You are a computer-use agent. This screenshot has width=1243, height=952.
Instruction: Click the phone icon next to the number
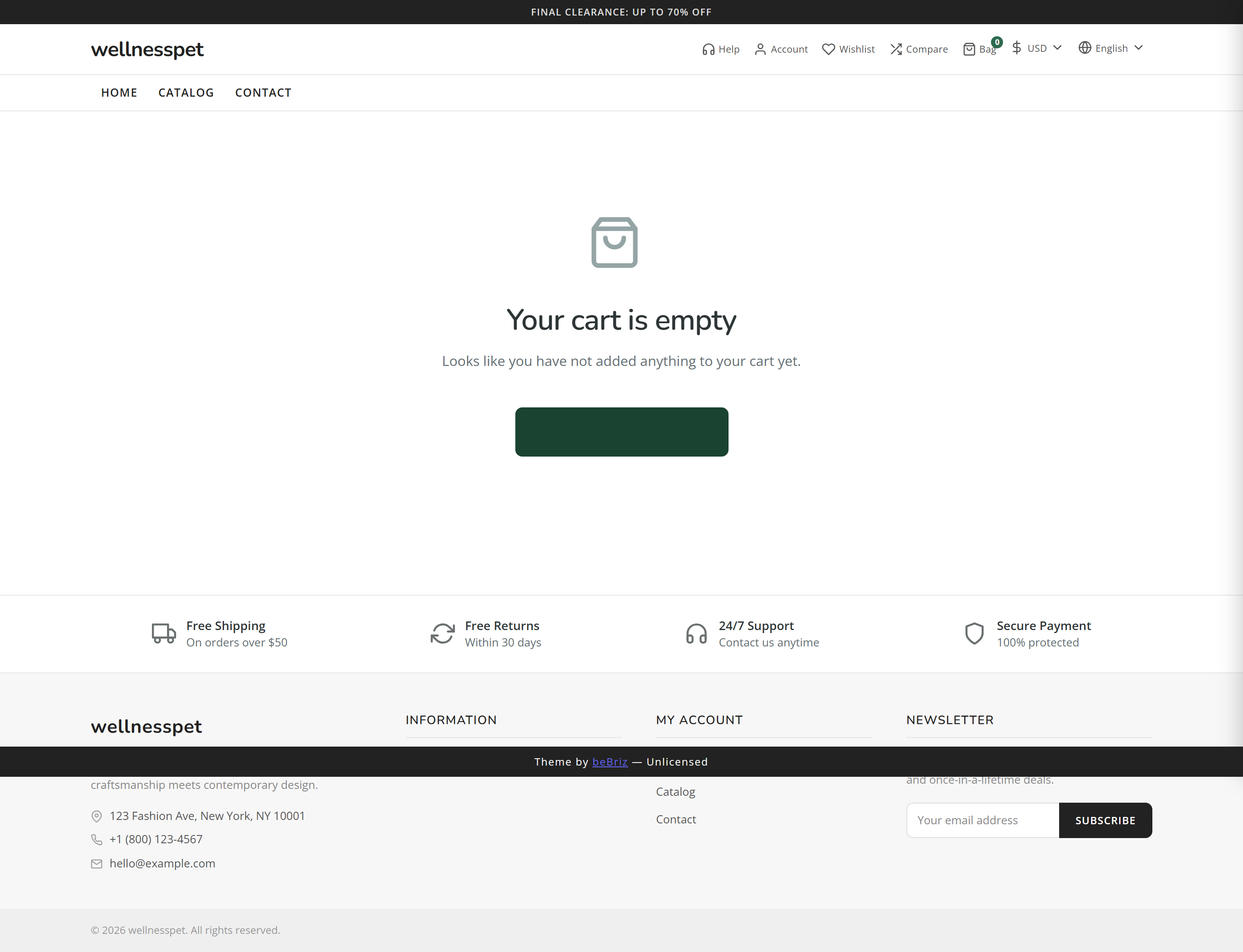pyautogui.click(x=96, y=839)
